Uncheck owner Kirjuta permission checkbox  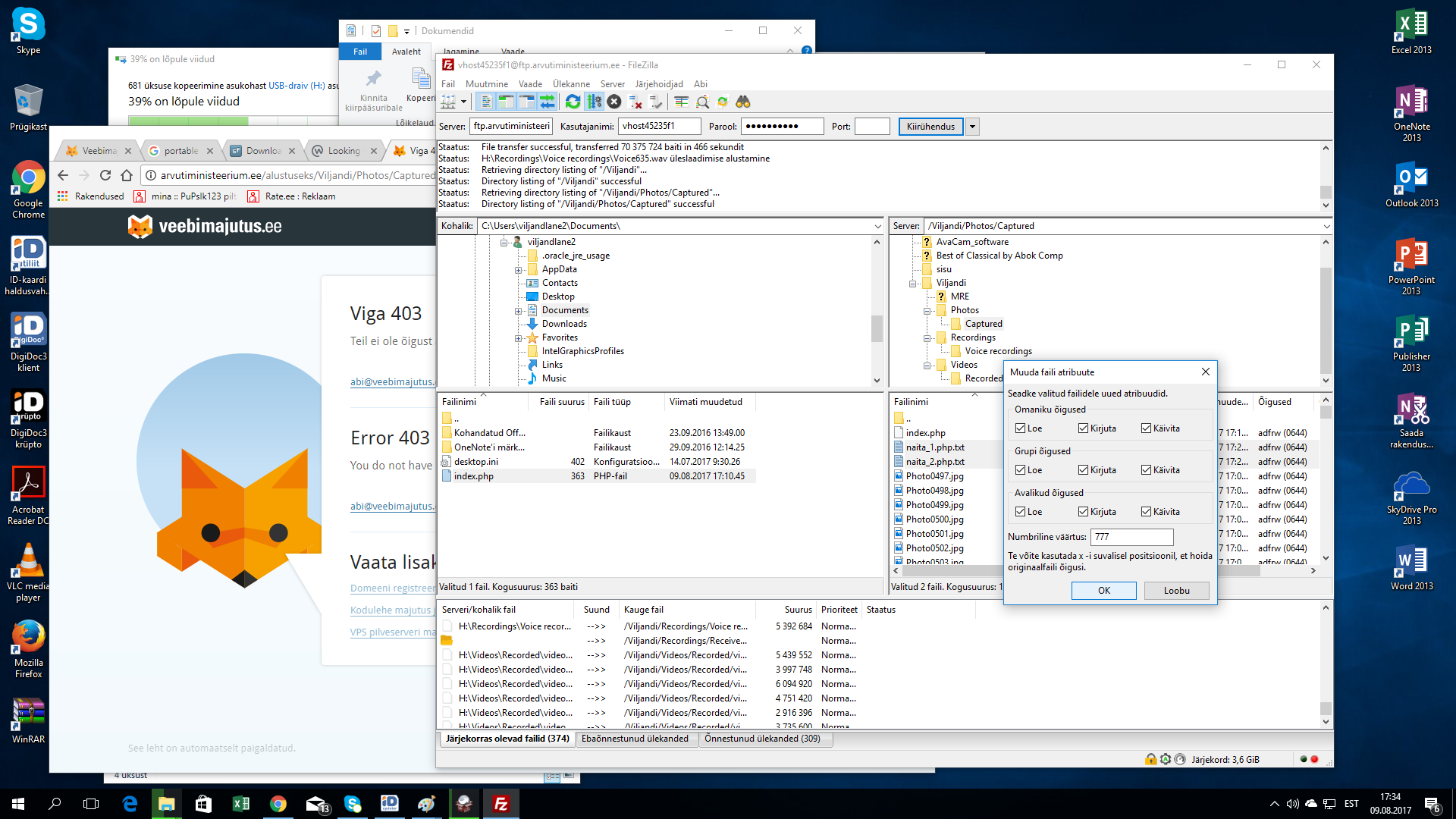pyautogui.click(x=1083, y=428)
